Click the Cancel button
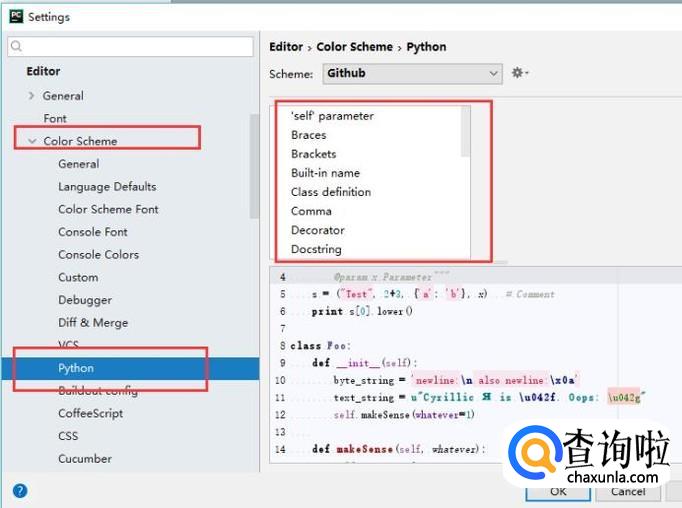Screen dimensions: 682x508 point(628,492)
